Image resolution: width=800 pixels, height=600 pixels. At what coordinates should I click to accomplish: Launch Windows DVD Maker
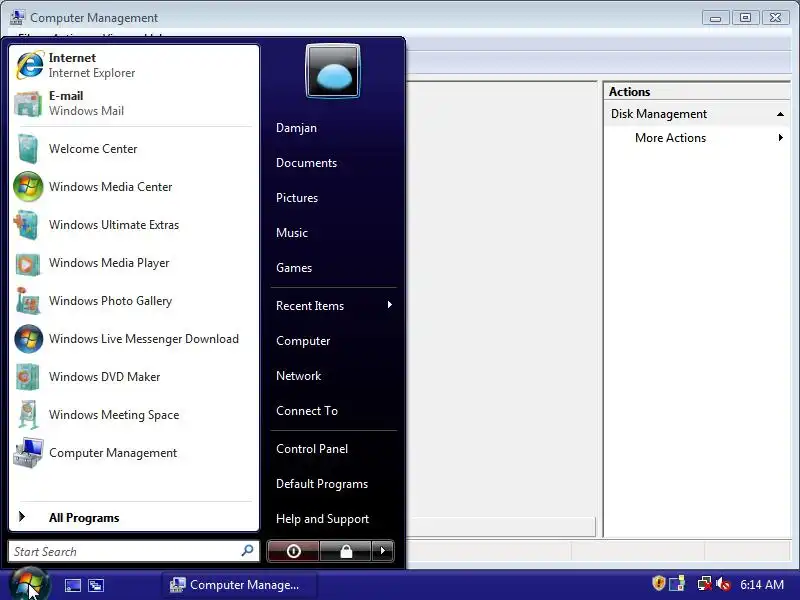(134, 377)
